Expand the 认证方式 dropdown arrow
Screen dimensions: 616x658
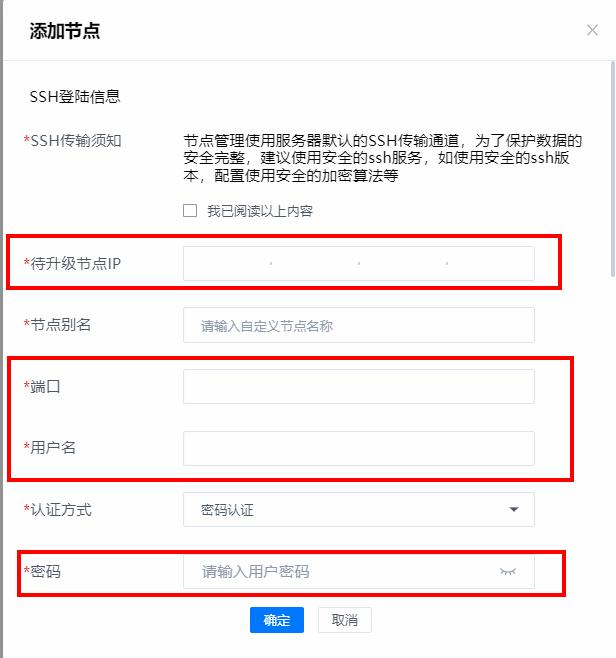[514, 510]
